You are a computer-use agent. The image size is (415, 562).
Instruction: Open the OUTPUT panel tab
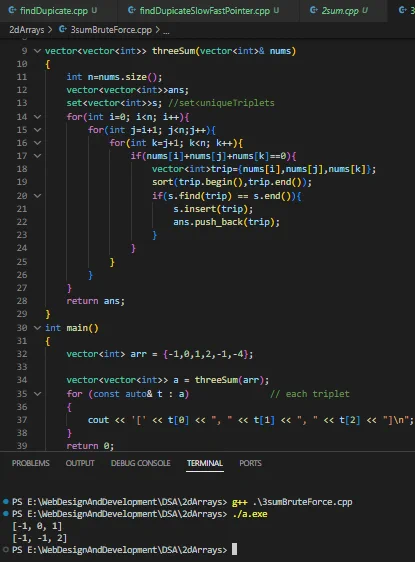tap(80, 463)
